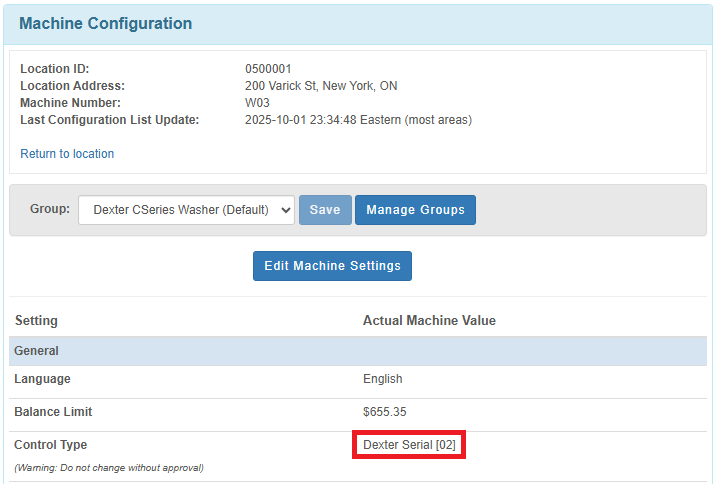Click the Machine Configuration panel title
The image size is (715, 484).
pyautogui.click(x=105, y=24)
